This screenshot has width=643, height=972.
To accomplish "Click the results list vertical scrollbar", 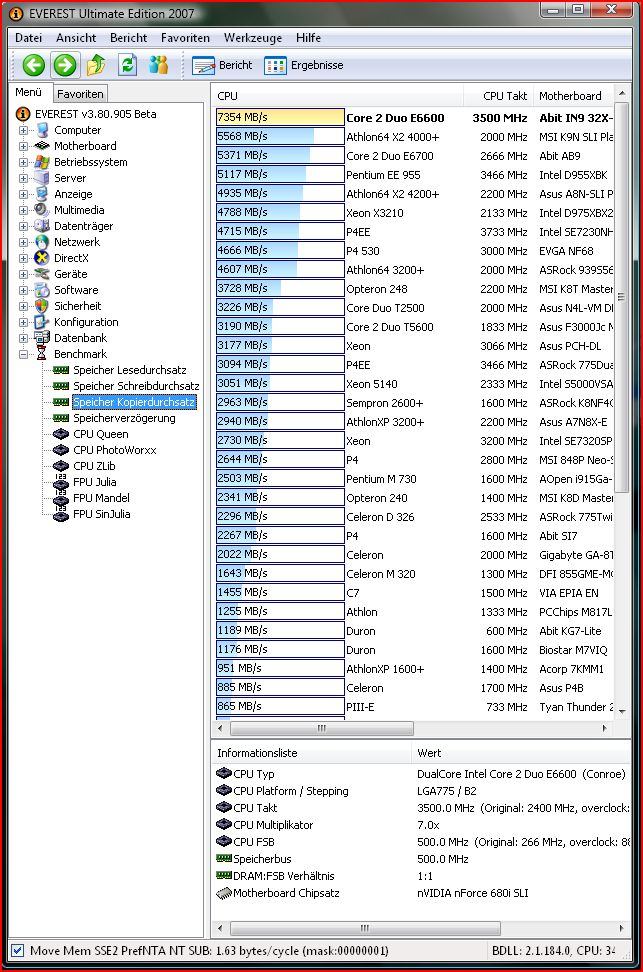I will [622, 298].
